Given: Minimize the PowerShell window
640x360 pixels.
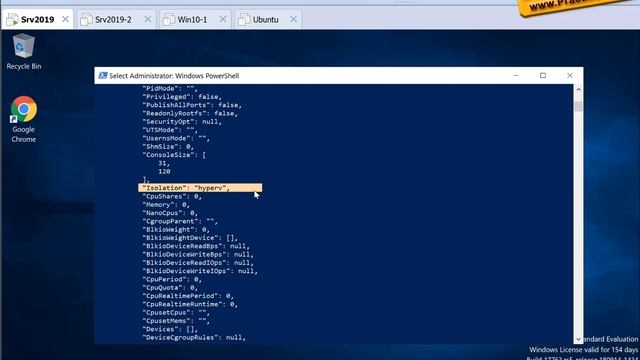Looking at the screenshot, I should coord(516,76).
